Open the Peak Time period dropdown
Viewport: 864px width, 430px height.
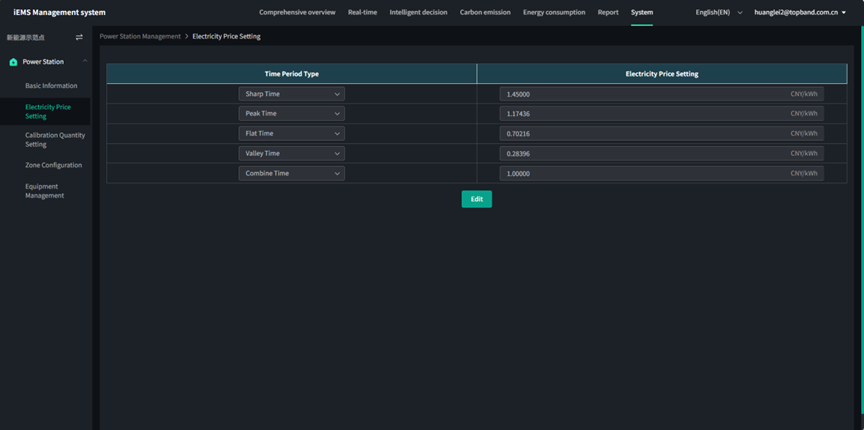click(292, 114)
